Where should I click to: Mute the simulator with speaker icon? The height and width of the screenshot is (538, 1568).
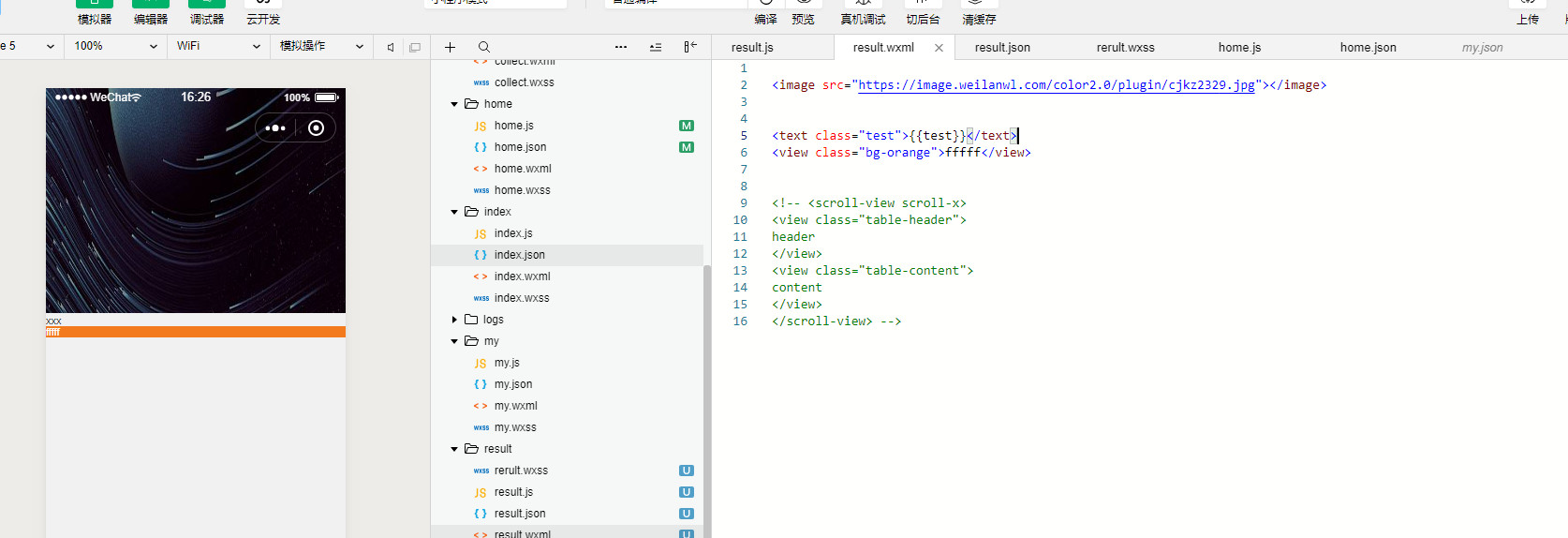(x=391, y=47)
